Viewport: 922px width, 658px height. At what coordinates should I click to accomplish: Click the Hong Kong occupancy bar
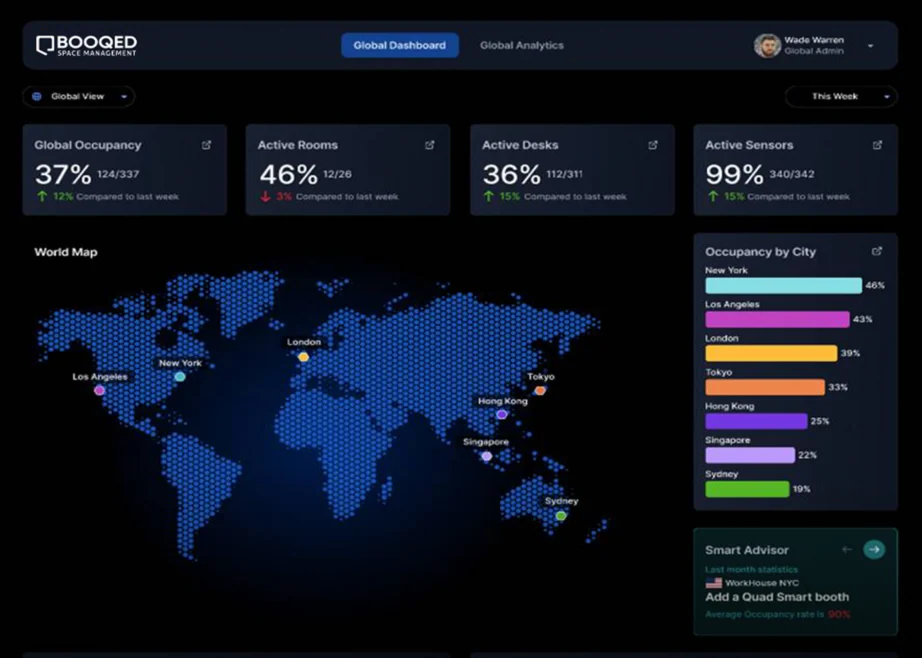(756, 421)
